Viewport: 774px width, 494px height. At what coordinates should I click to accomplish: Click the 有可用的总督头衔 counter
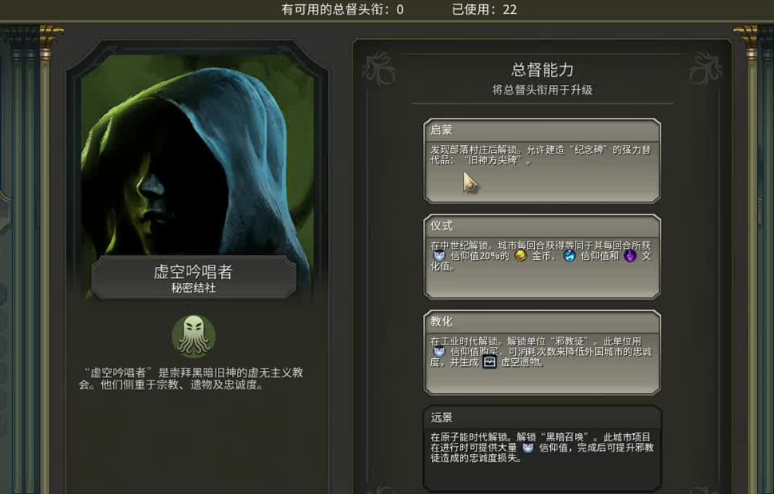tap(342, 9)
